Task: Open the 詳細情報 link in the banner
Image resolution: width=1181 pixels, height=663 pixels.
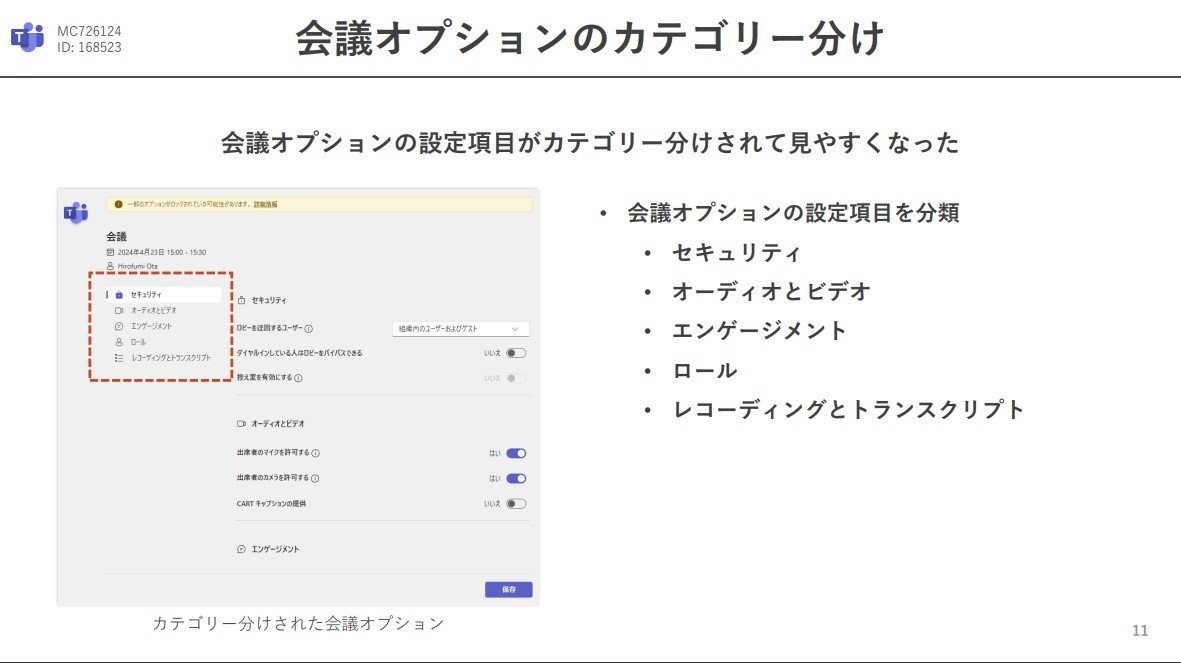Action: [265, 204]
